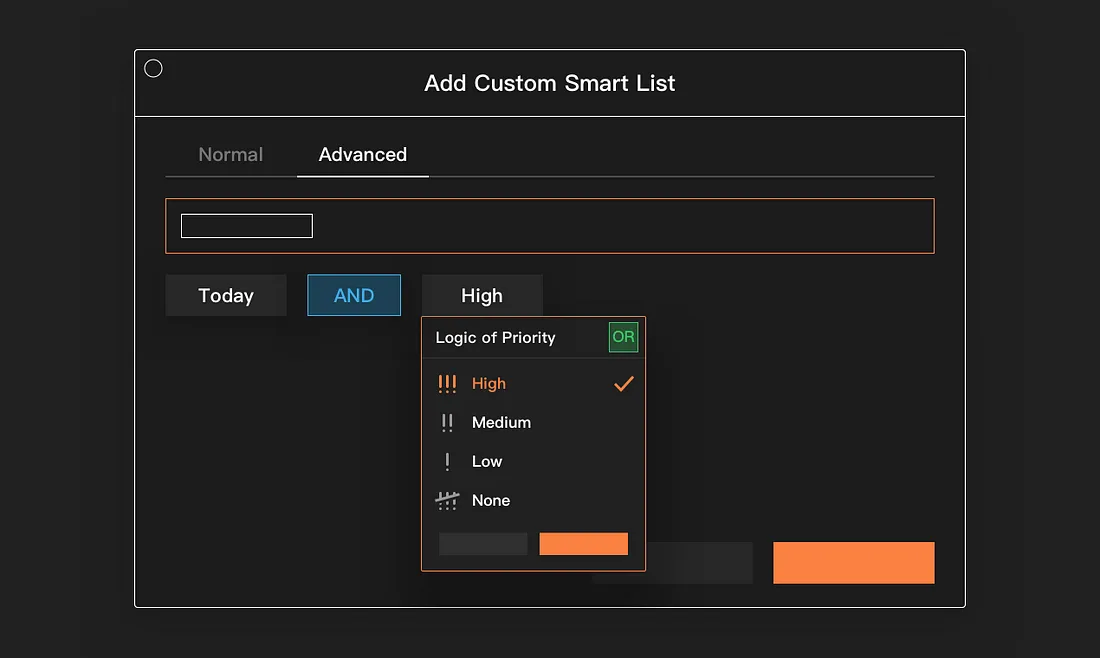Choose the Medium text label in list
The height and width of the screenshot is (658, 1100).
click(x=501, y=423)
